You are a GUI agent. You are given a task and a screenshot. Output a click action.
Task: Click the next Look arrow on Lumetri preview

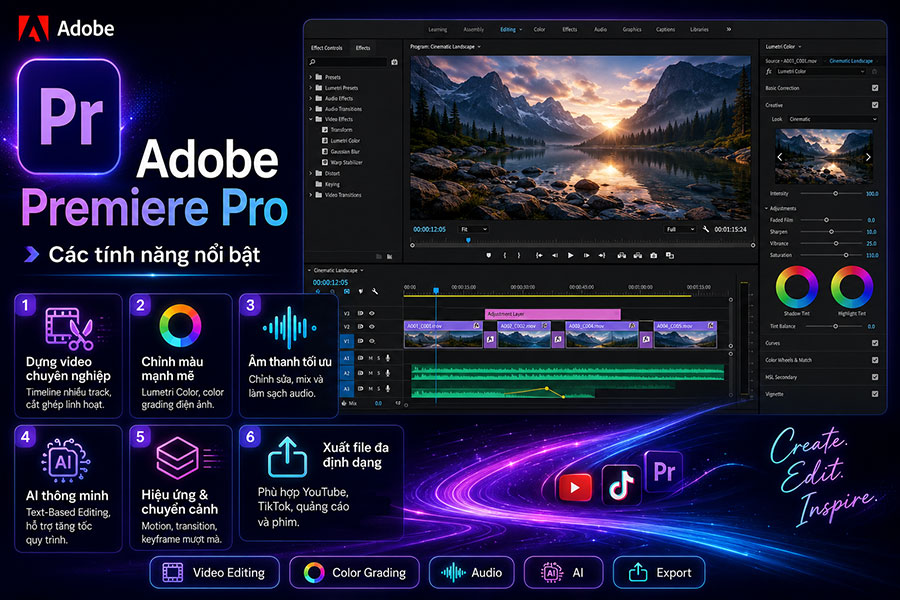tap(868, 157)
